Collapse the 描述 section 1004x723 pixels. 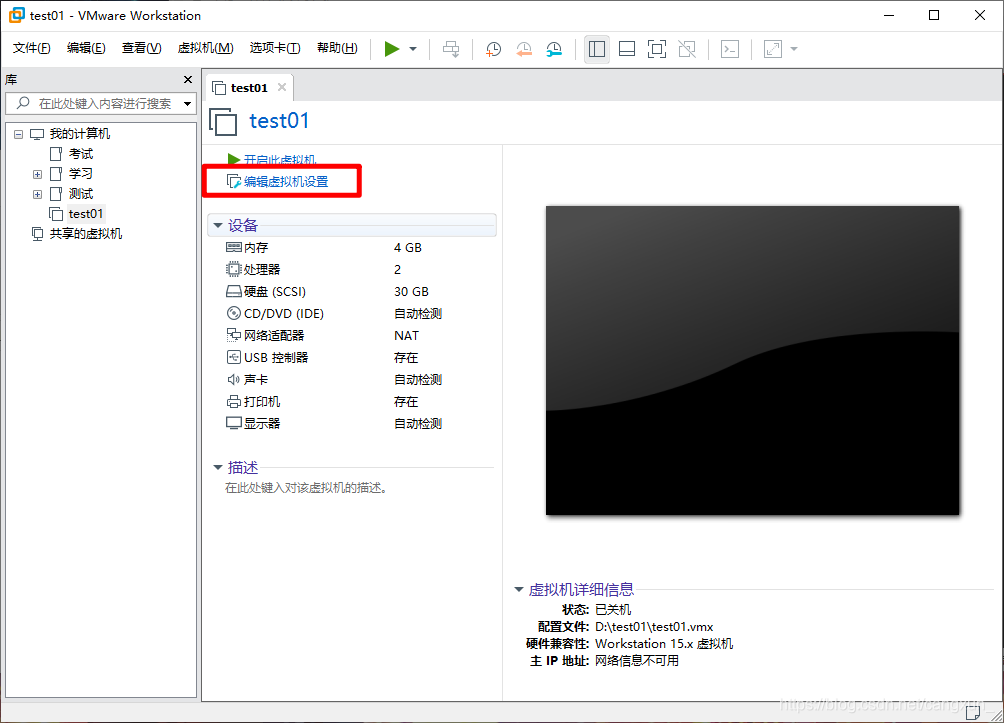pyautogui.click(x=218, y=467)
